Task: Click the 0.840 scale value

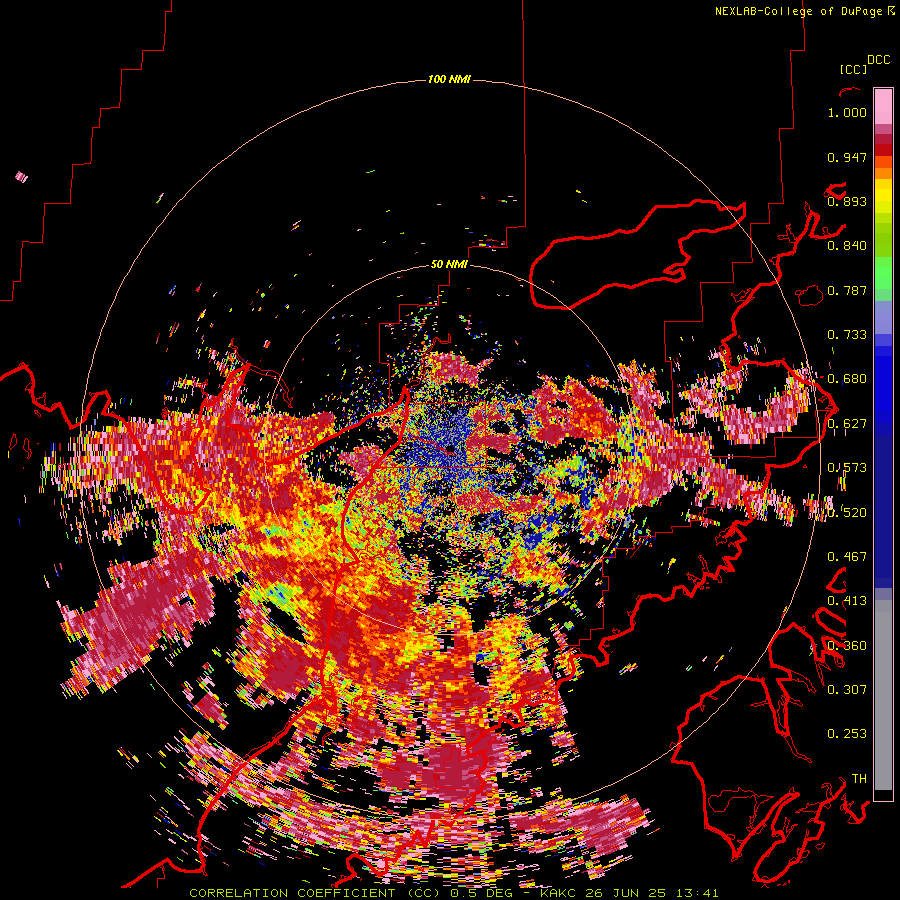Action: (847, 246)
